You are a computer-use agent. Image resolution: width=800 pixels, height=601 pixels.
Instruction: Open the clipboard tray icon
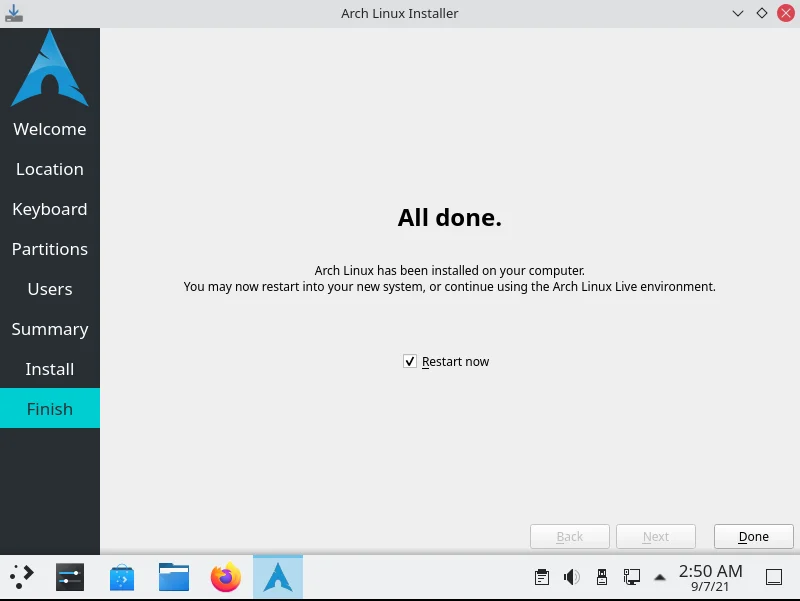(x=542, y=577)
